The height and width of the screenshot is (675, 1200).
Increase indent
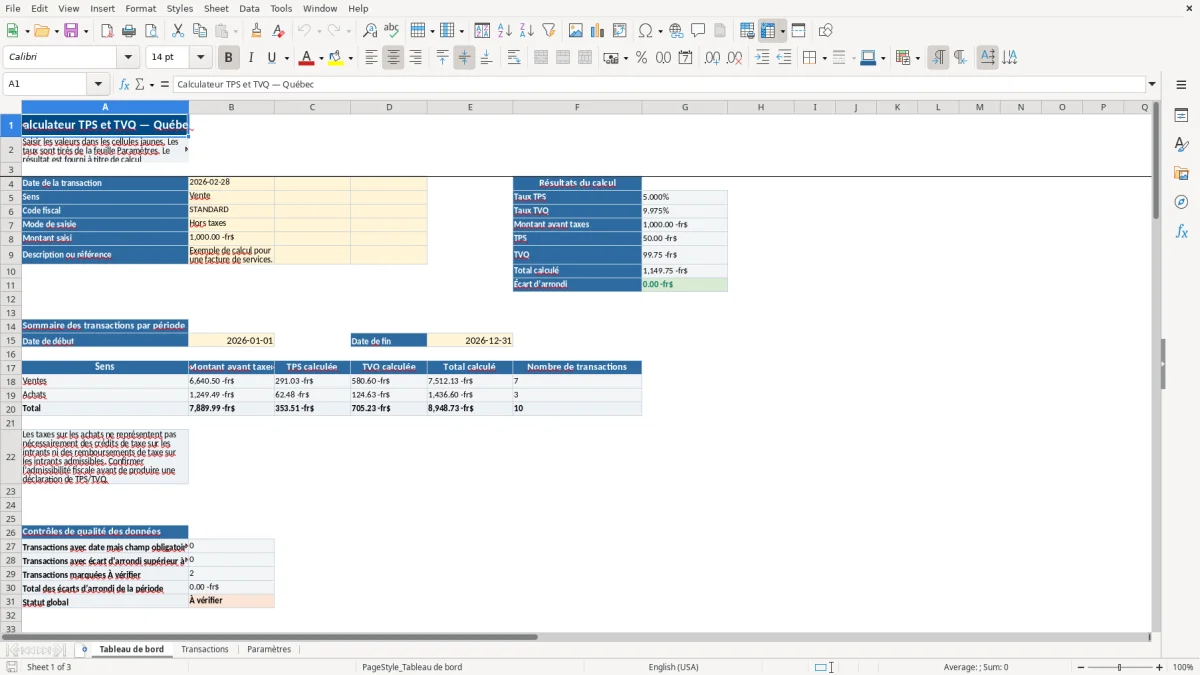(762, 58)
